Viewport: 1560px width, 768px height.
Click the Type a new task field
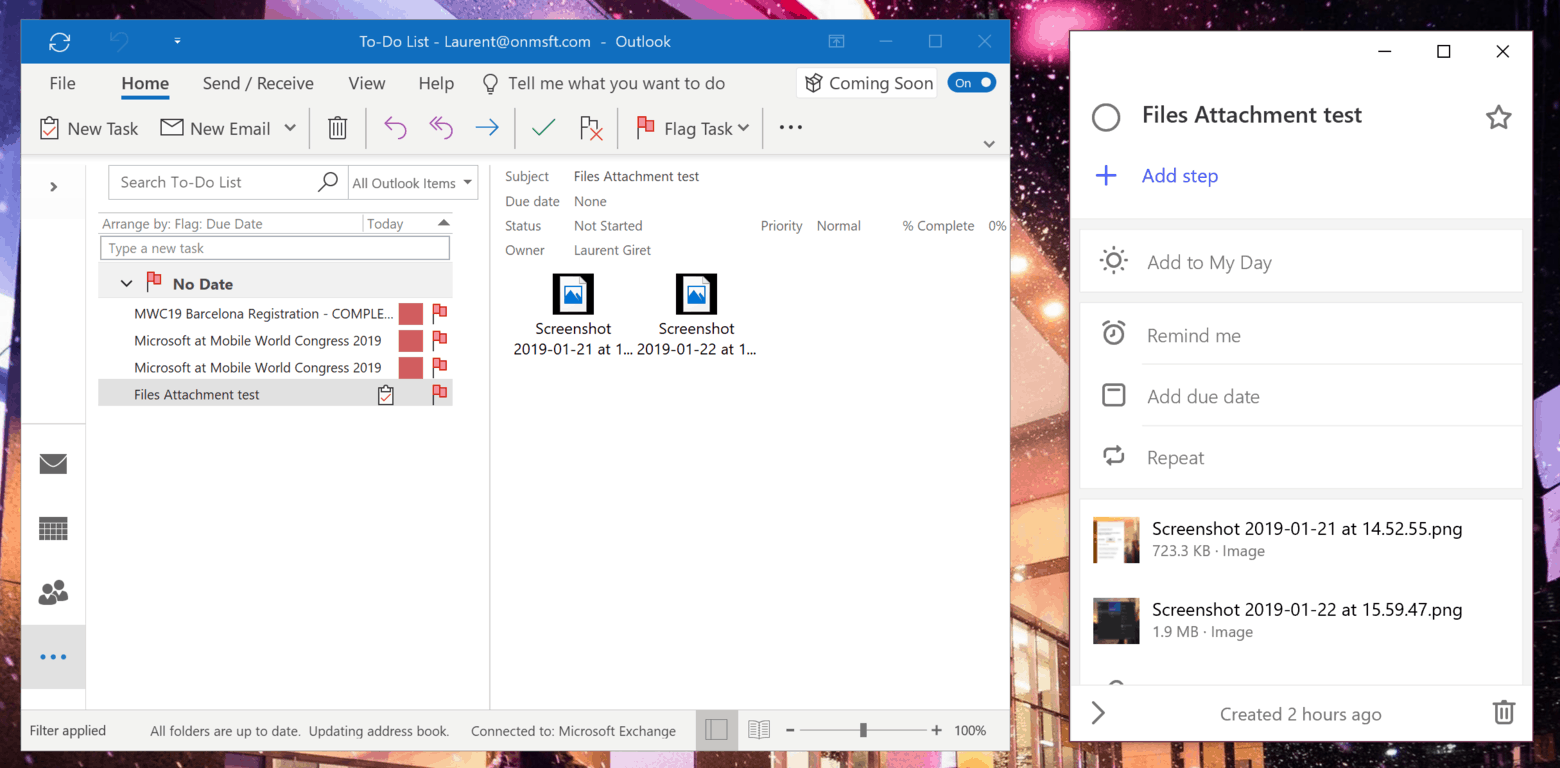[x=275, y=248]
